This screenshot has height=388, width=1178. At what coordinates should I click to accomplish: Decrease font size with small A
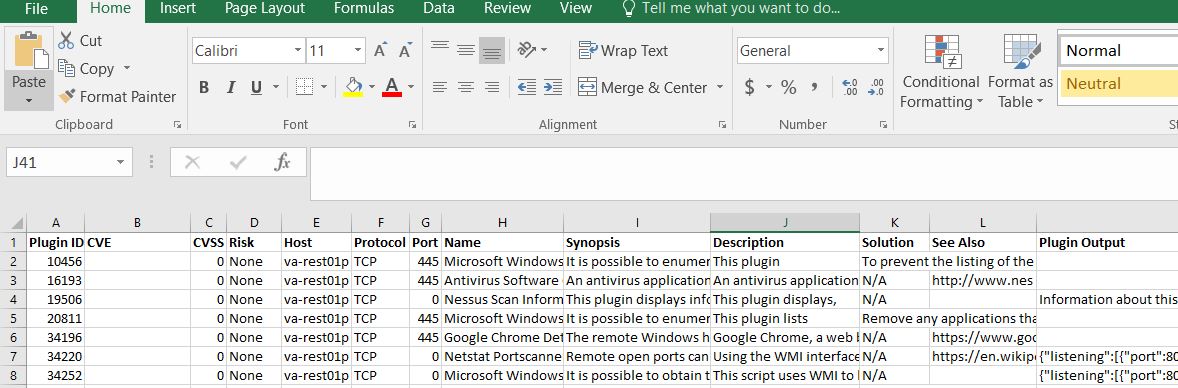405,50
